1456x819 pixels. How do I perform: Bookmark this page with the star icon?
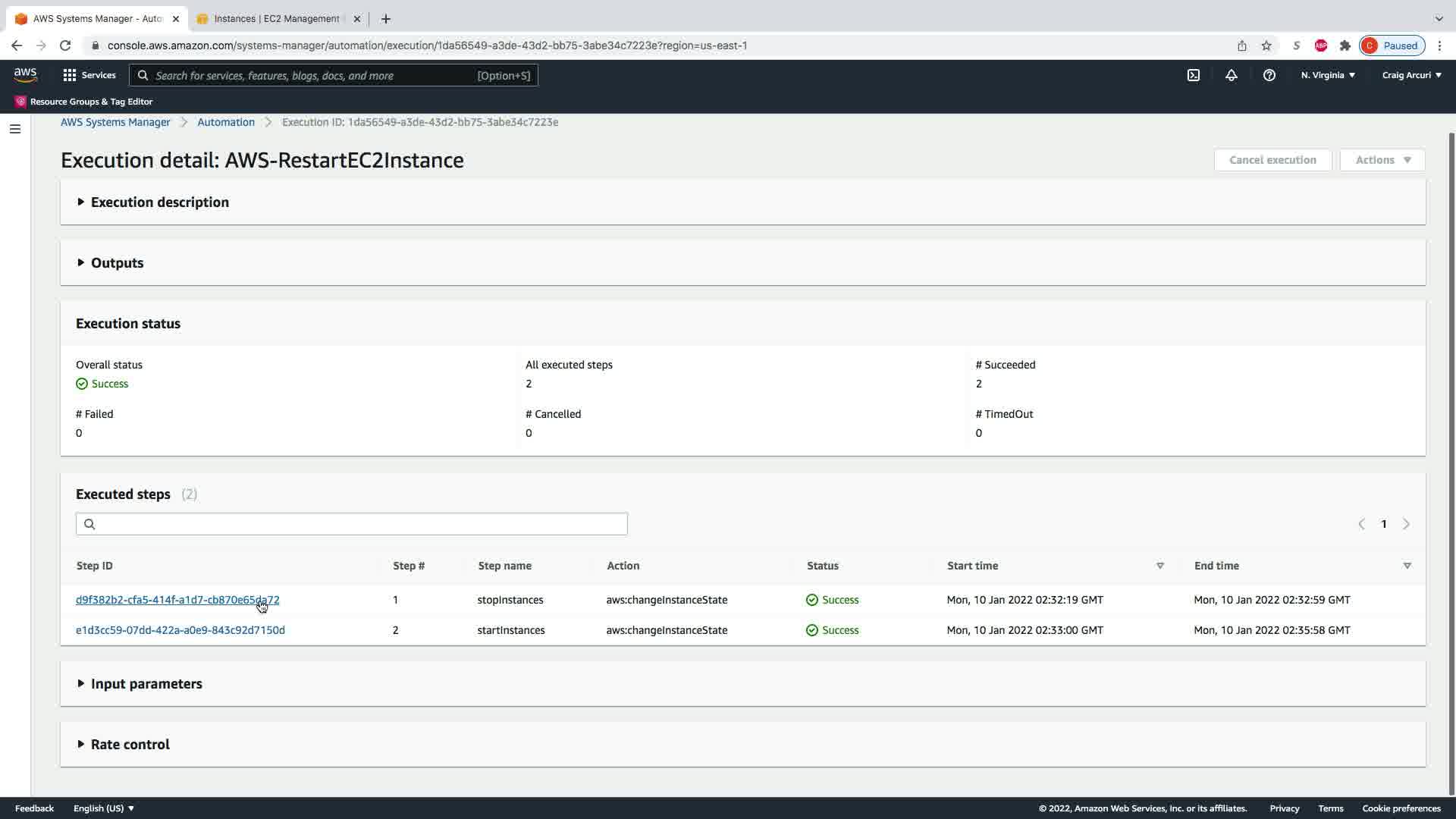point(1266,45)
